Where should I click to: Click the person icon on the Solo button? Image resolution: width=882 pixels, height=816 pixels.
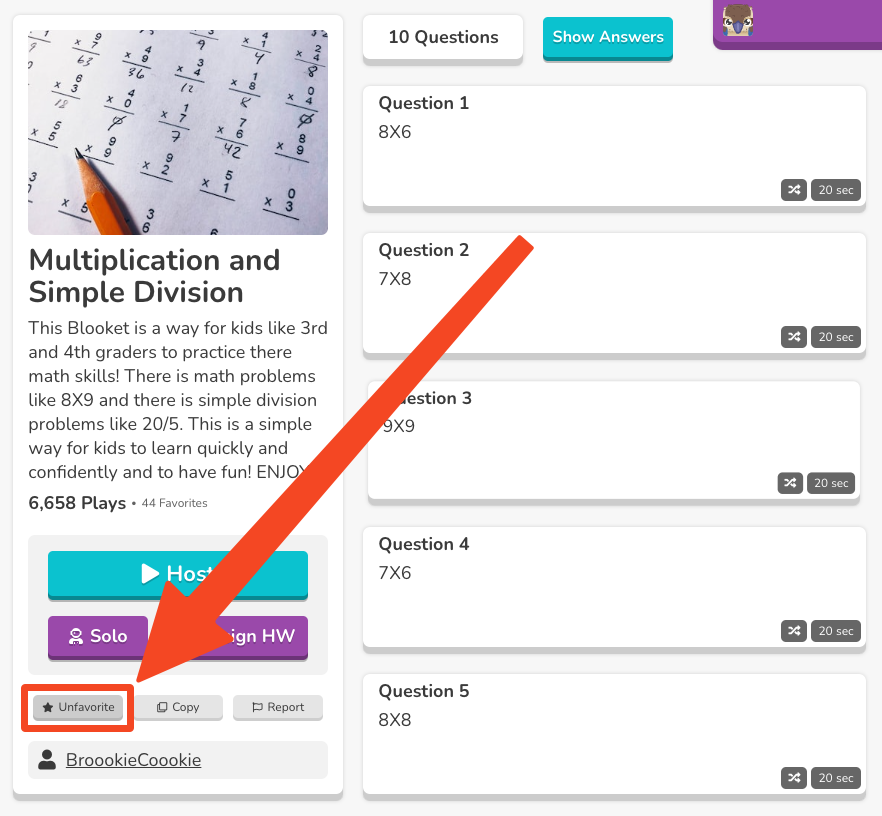[x=76, y=637]
